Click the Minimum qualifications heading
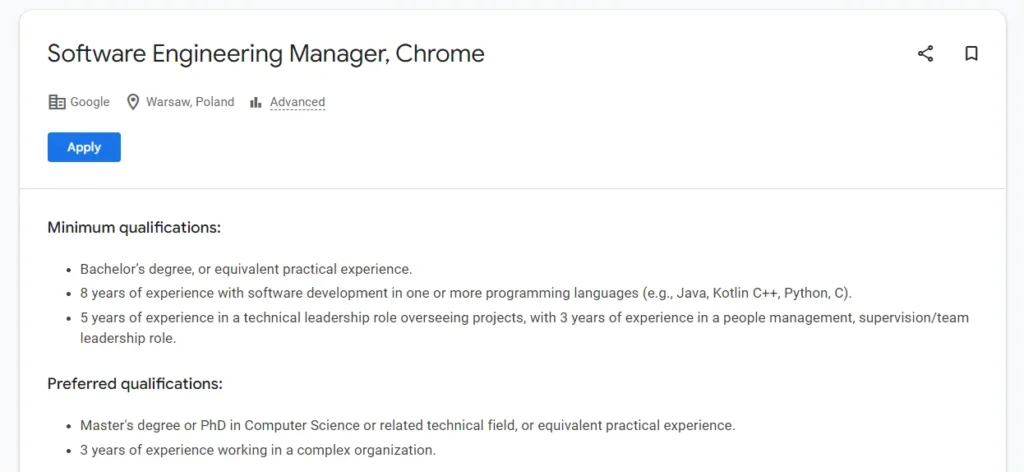The image size is (1024, 472). point(134,228)
